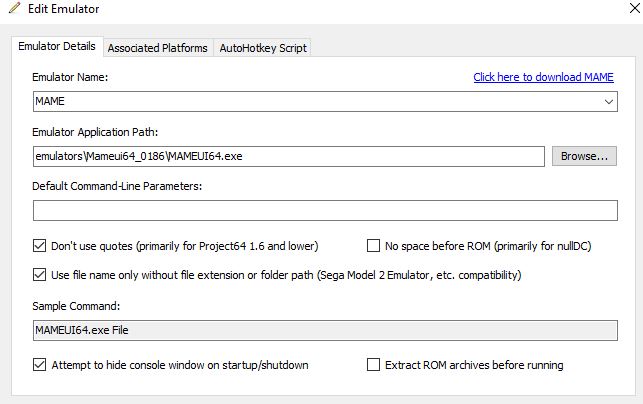Image resolution: width=643 pixels, height=404 pixels.
Task: Click the Emulator Application Path field
Action: (288, 157)
